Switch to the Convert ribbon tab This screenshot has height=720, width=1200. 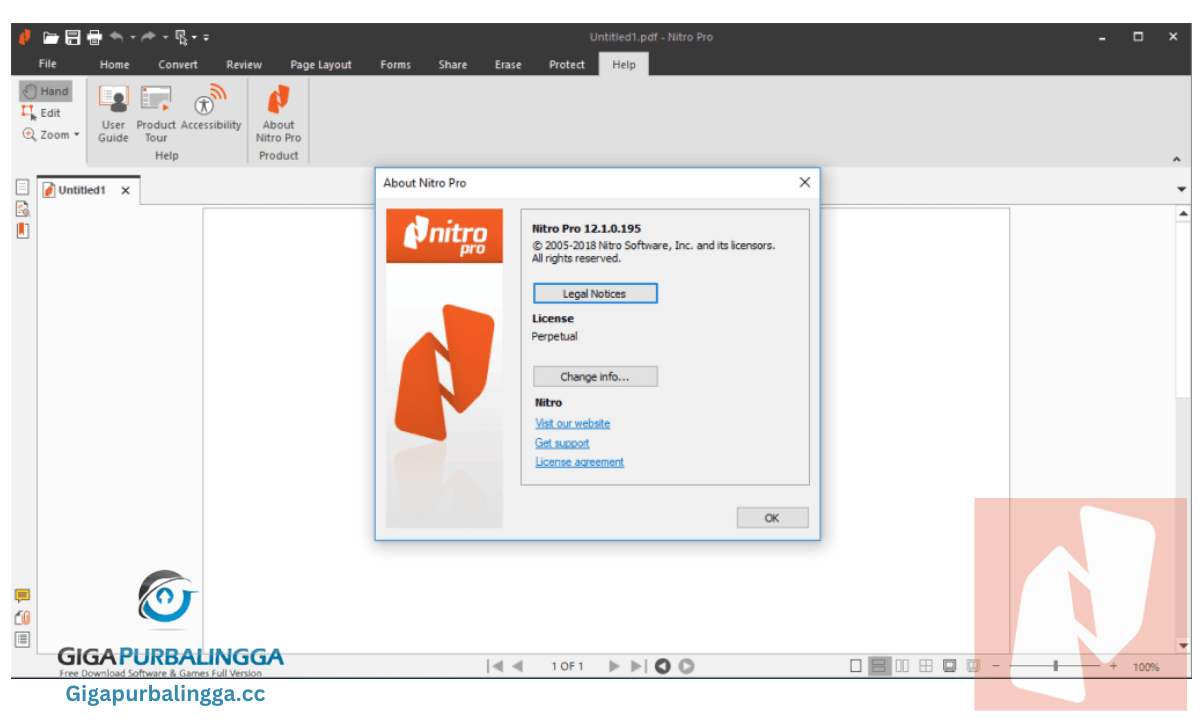(178, 65)
